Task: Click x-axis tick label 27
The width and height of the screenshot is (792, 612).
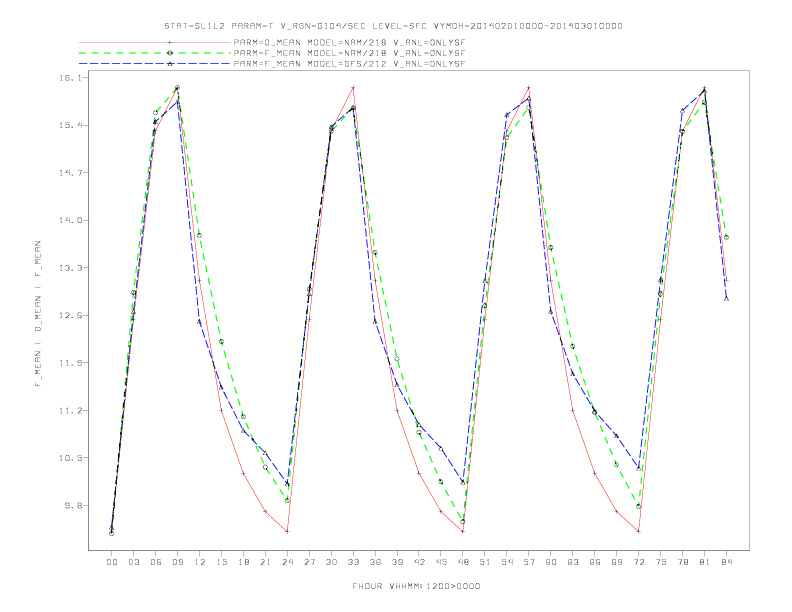Action: point(309,562)
